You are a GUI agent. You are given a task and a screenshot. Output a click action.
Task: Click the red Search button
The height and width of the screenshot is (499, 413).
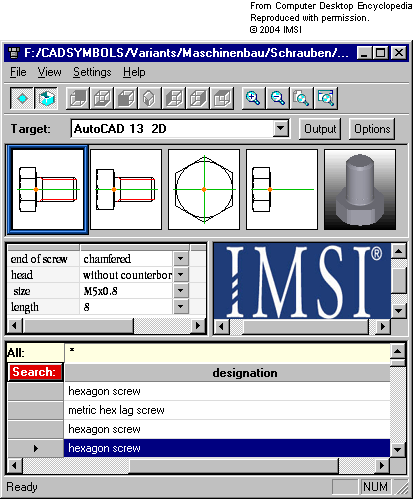[35, 372]
